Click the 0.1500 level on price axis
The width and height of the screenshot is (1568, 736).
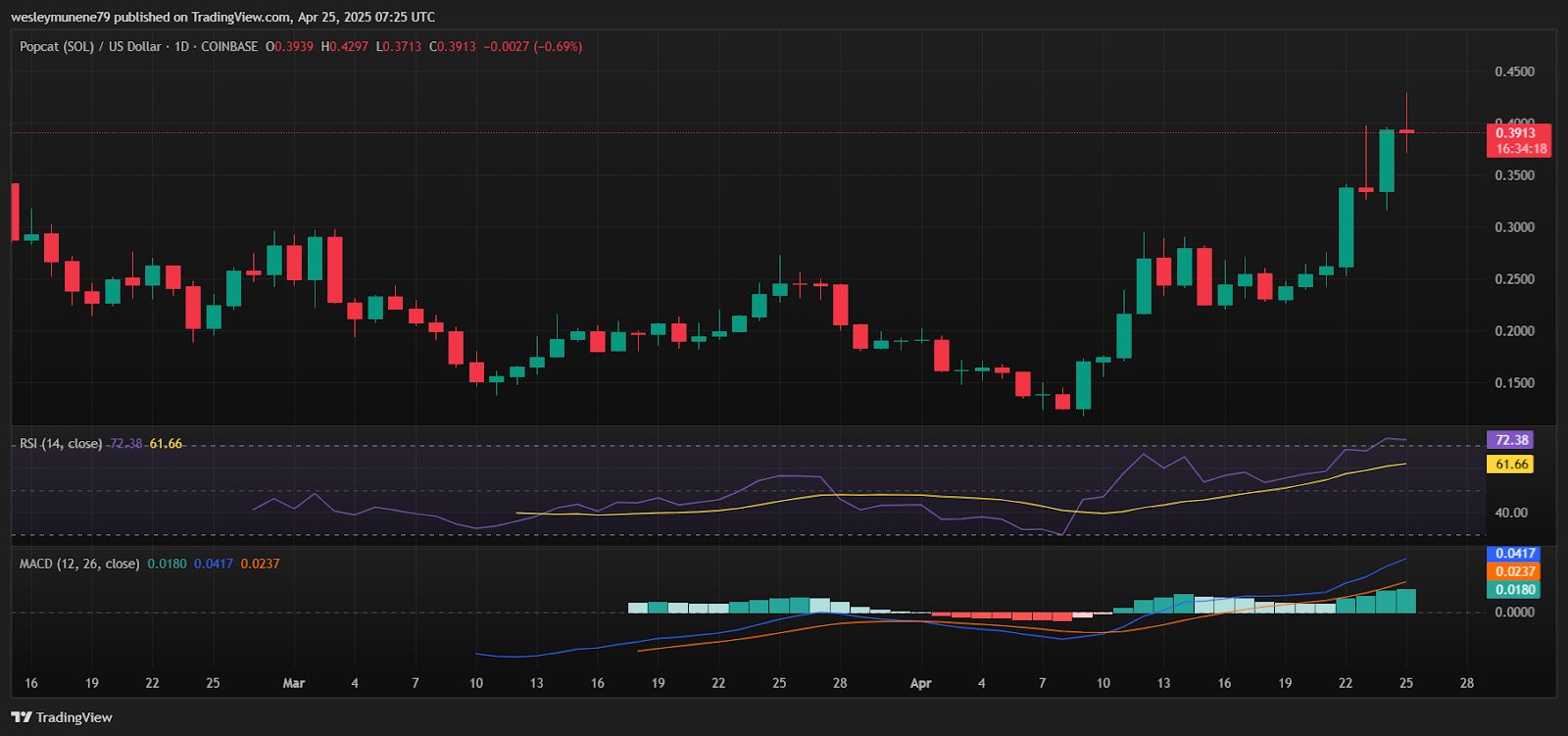[x=1514, y=383]
